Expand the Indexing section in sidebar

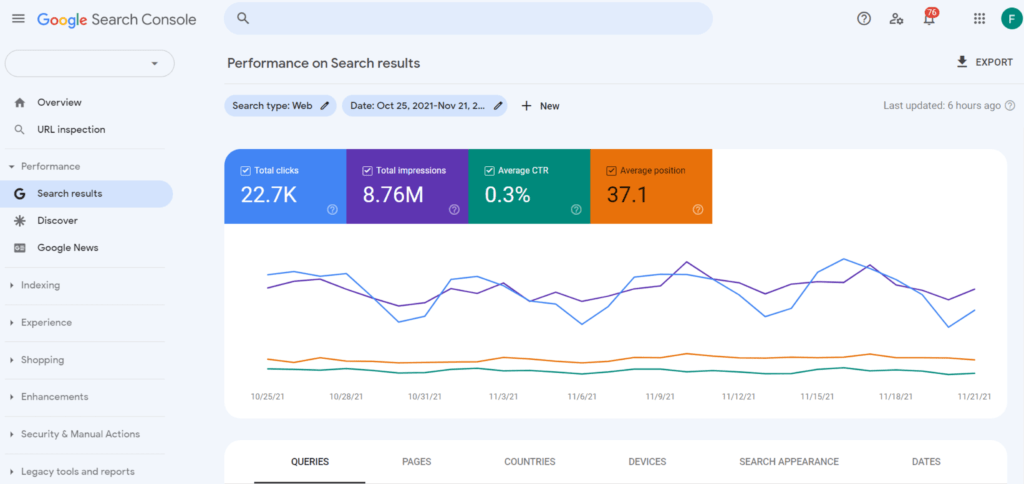[x=40, y=285]
